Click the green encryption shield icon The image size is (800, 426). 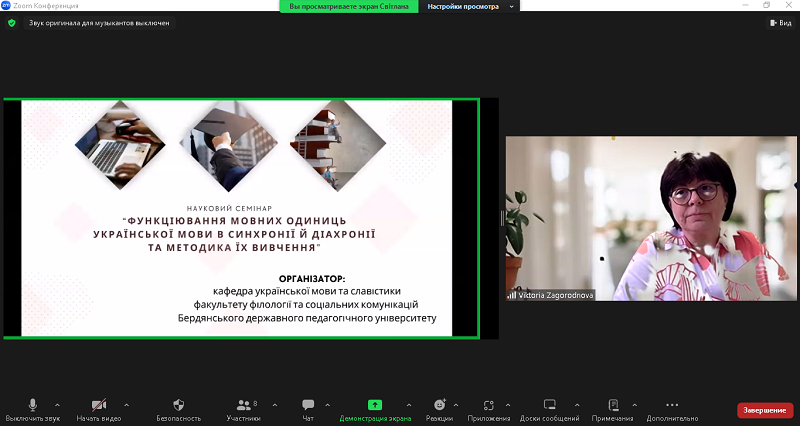point(12,22)
